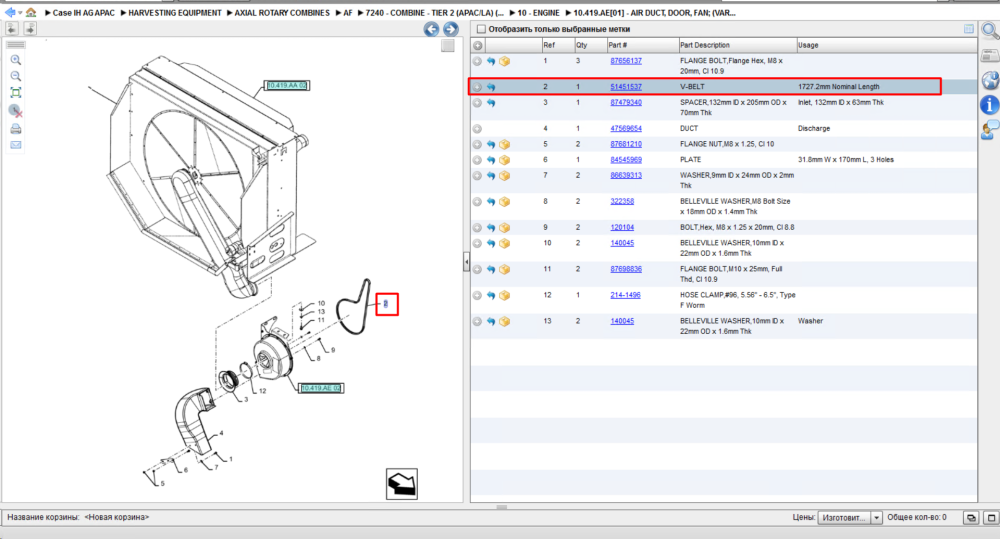The image size is (1000, 539).
Task: Open the blue information icon in sidebar
Action: pyautogui.click(x=989, y=105)
